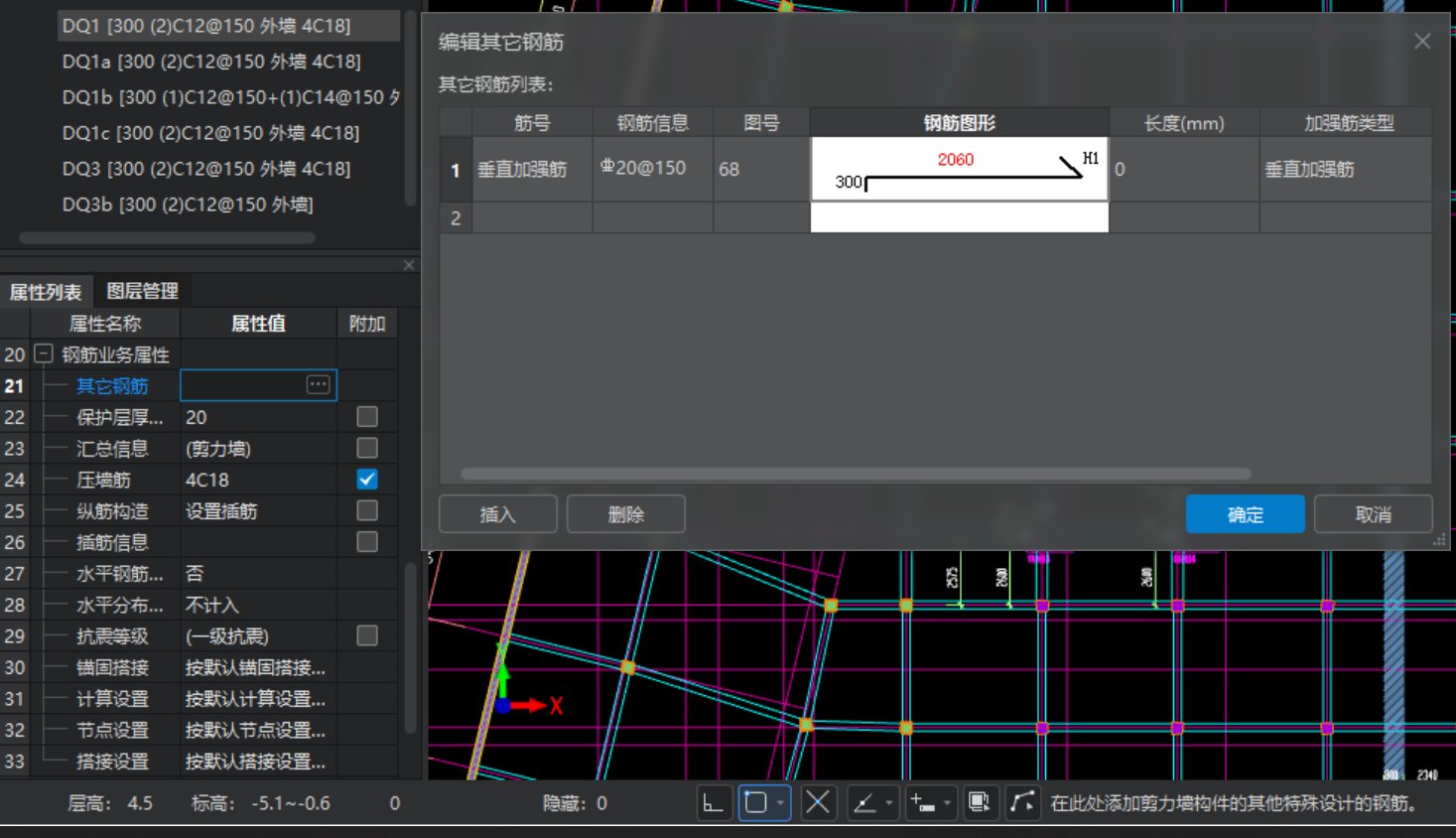This screenshot has height=838, width=1456.
Task: Close the 编辑其它钢筋 dialog with X
Action: [1422, 41]
